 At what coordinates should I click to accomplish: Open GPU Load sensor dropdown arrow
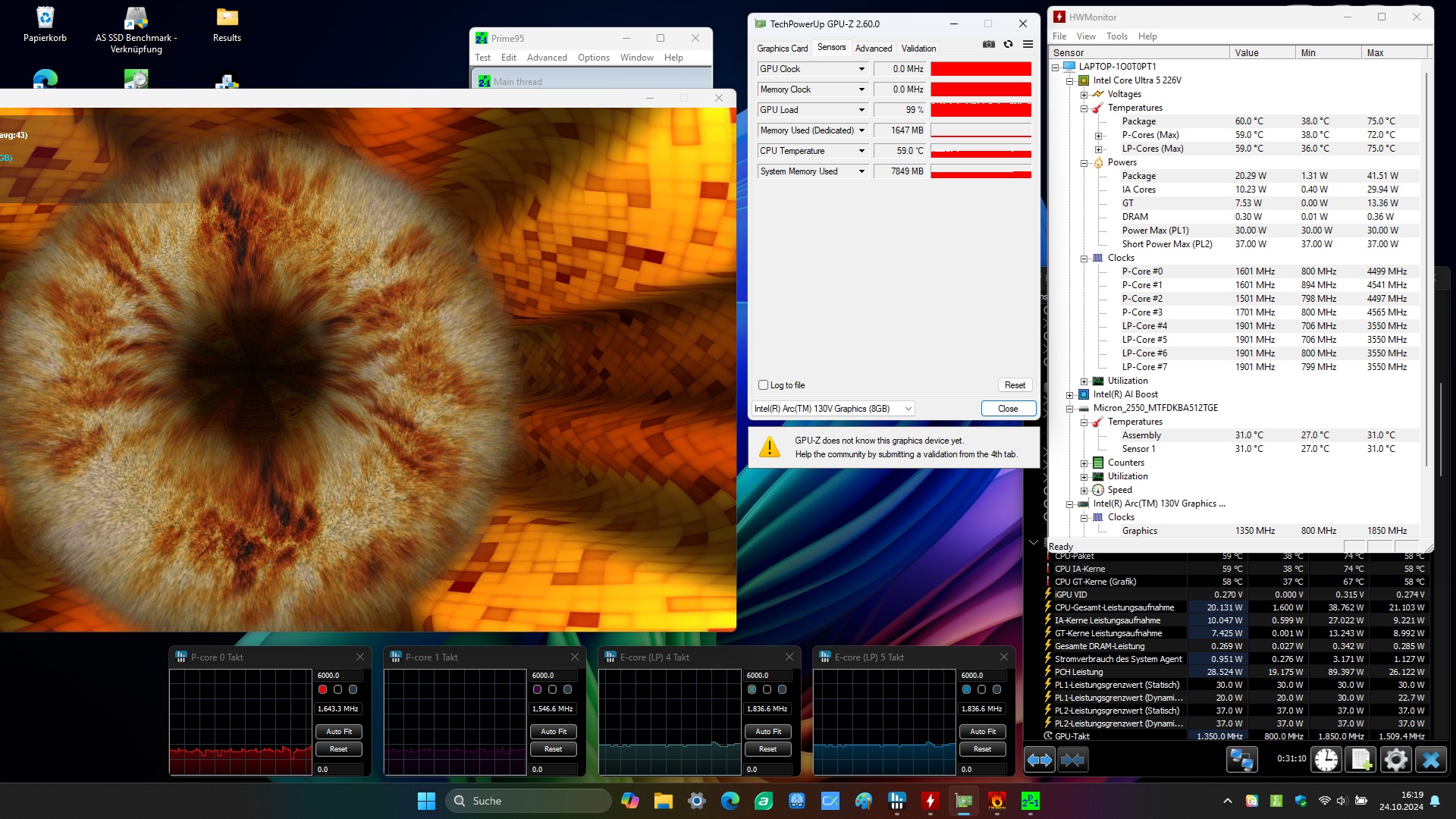(x=861, y=110)
